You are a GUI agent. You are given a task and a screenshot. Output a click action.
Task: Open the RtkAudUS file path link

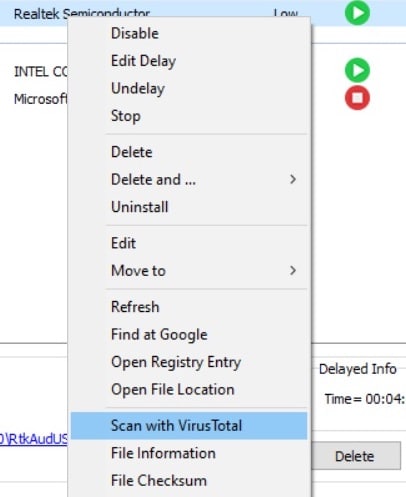coord(33,439)
